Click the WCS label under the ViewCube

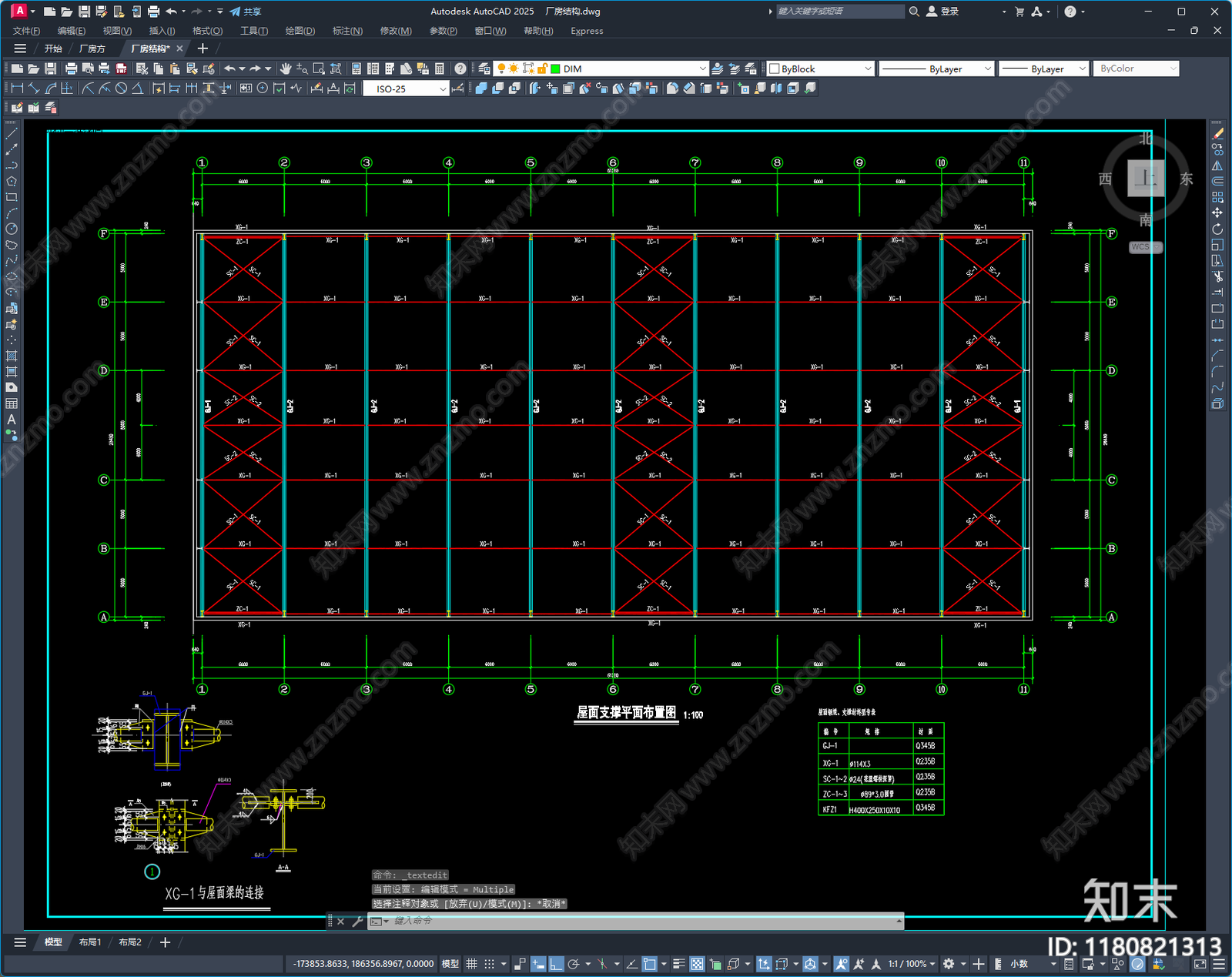click(x=1146, y=247)
